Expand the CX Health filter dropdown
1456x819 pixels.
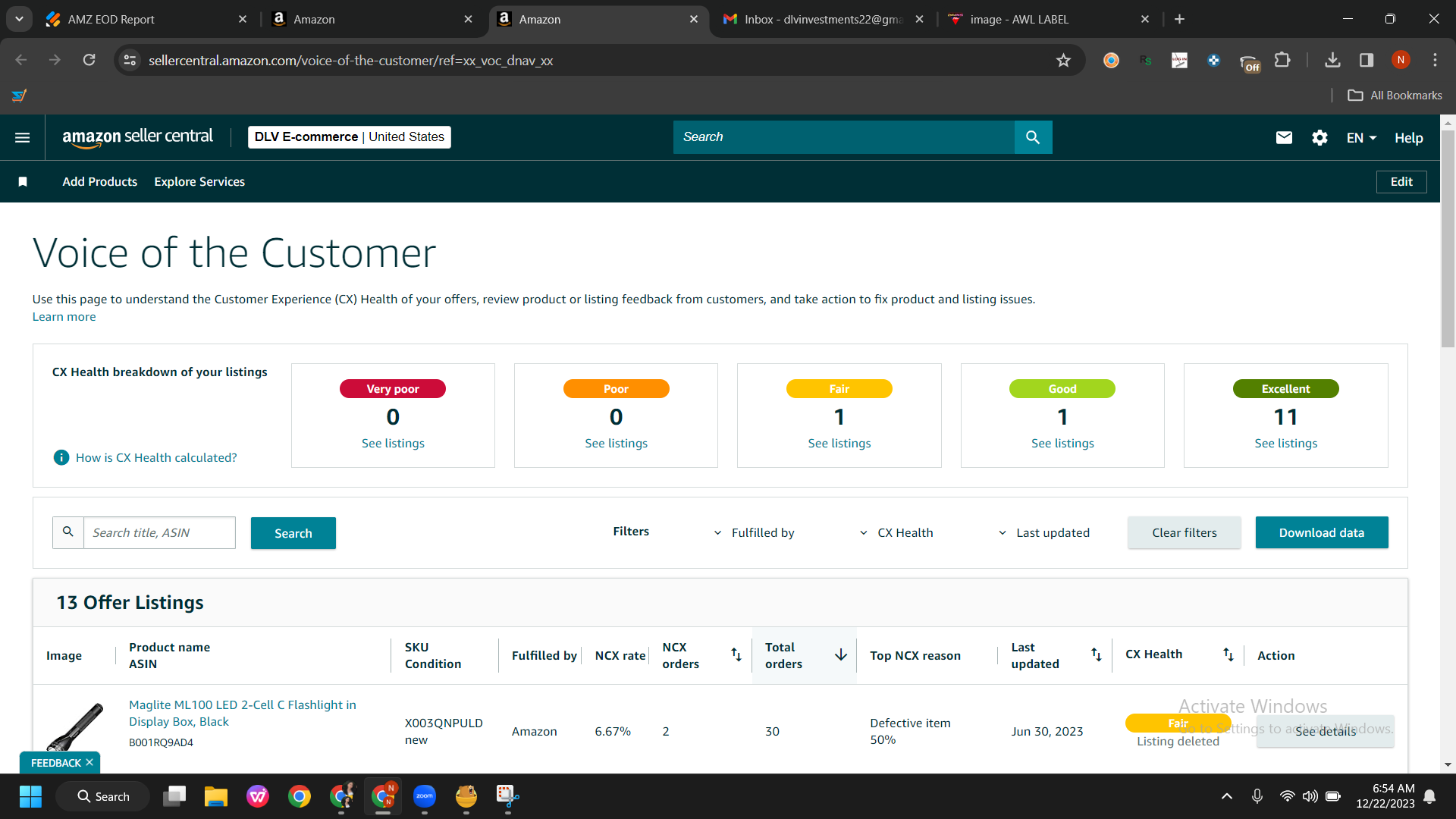point(896,533)
